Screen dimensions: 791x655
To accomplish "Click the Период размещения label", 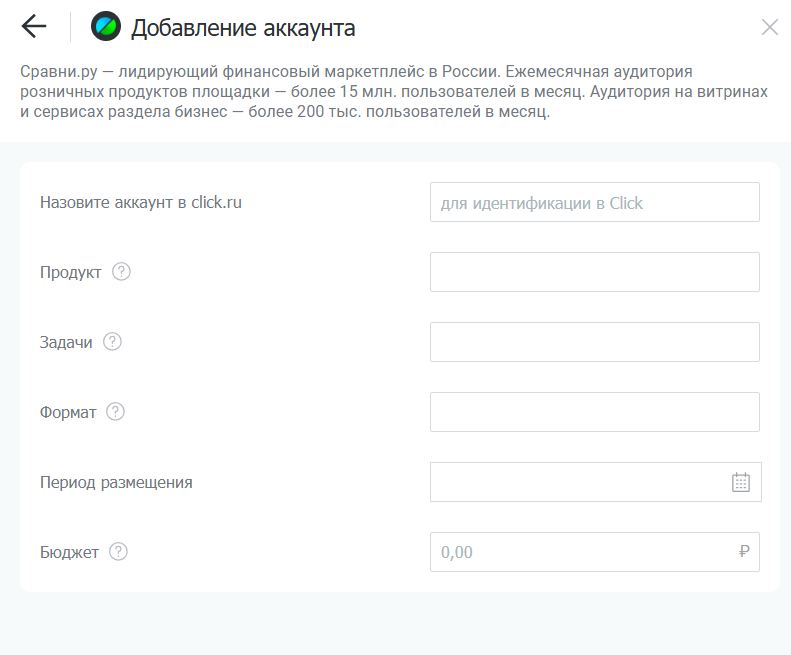I will coord(116,482).
